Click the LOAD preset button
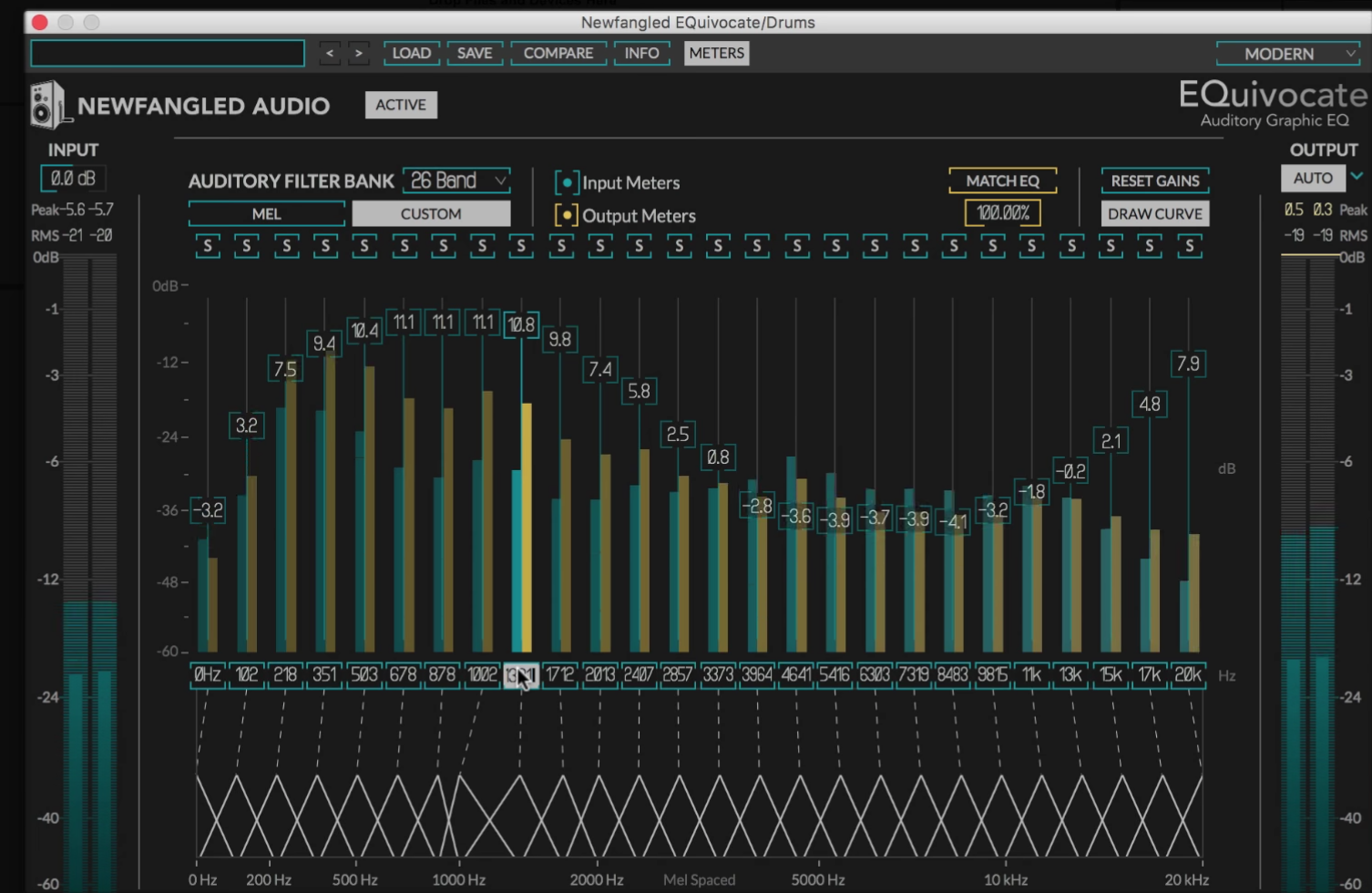 tap(412, 54)
